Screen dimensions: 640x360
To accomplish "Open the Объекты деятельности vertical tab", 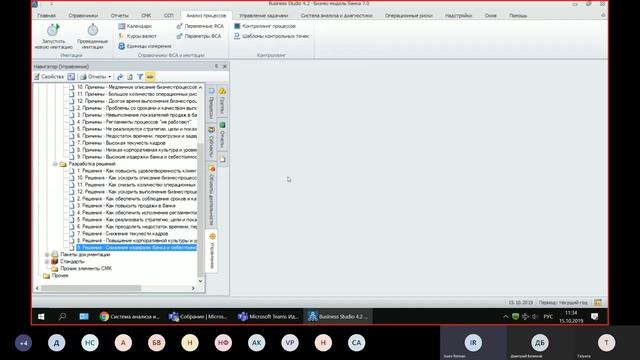I will 211,196.
